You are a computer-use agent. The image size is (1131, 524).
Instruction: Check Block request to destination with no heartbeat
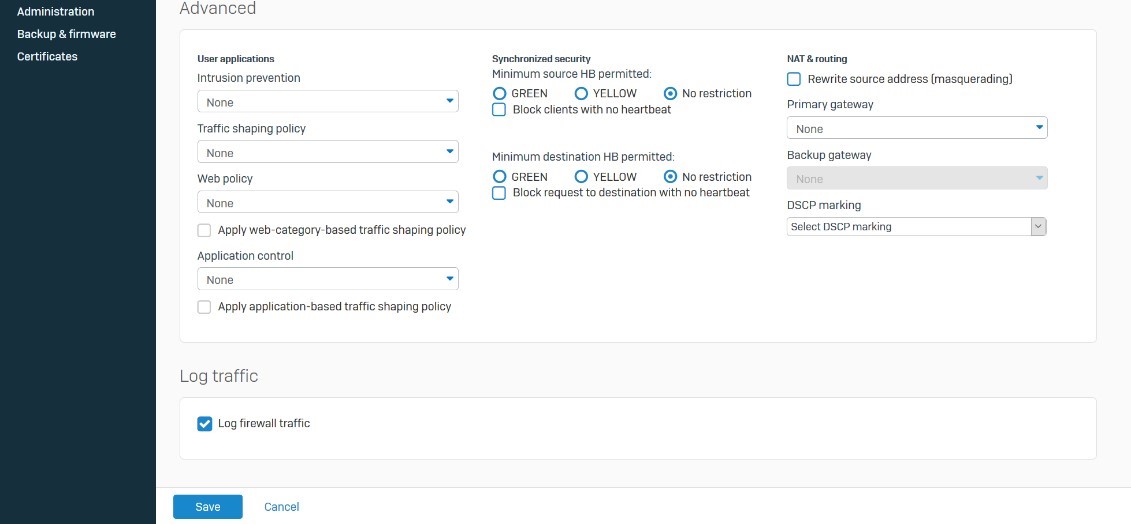tap(499, 193)
